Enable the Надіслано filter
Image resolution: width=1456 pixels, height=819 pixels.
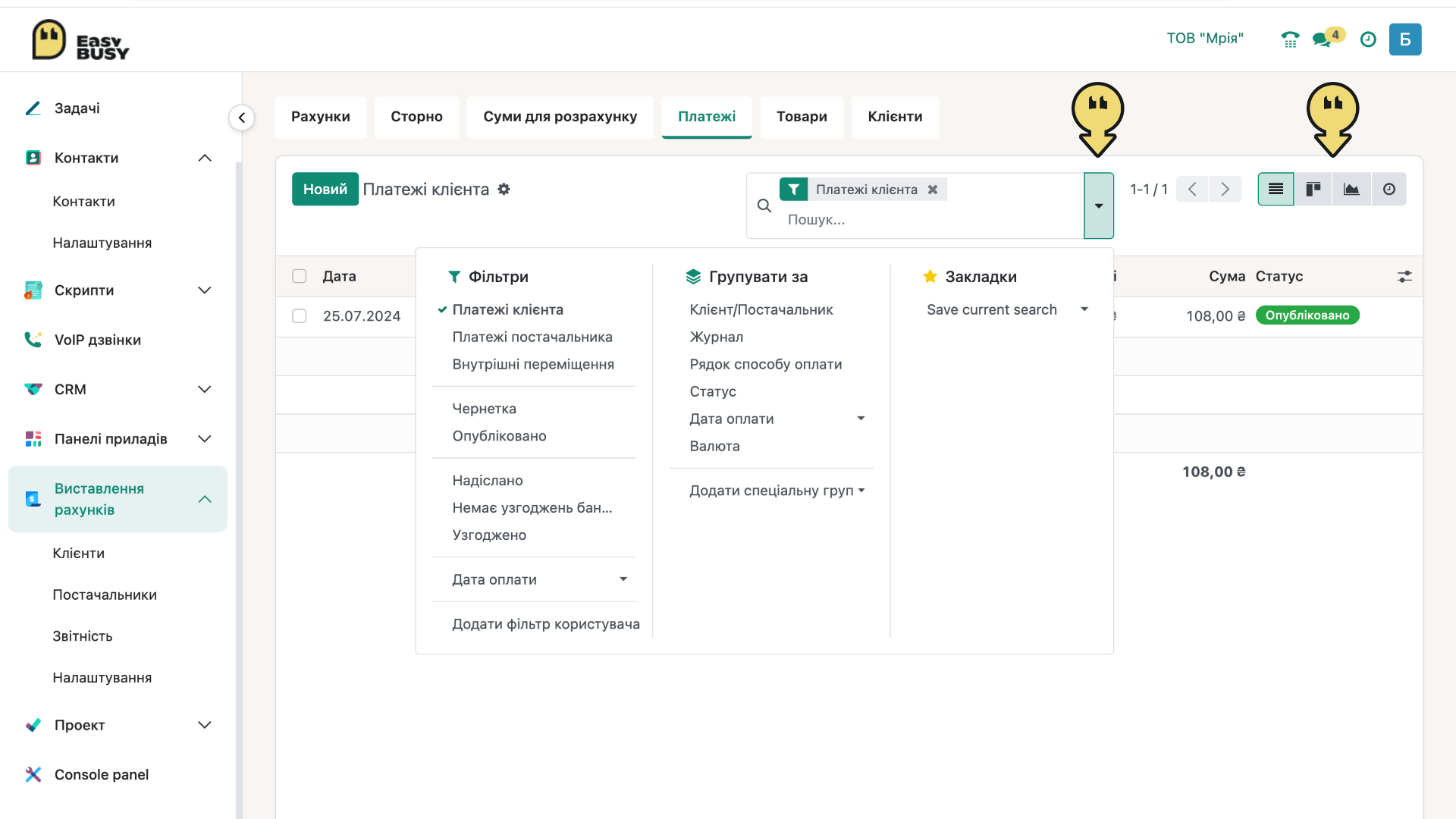[x=488, y=481]
